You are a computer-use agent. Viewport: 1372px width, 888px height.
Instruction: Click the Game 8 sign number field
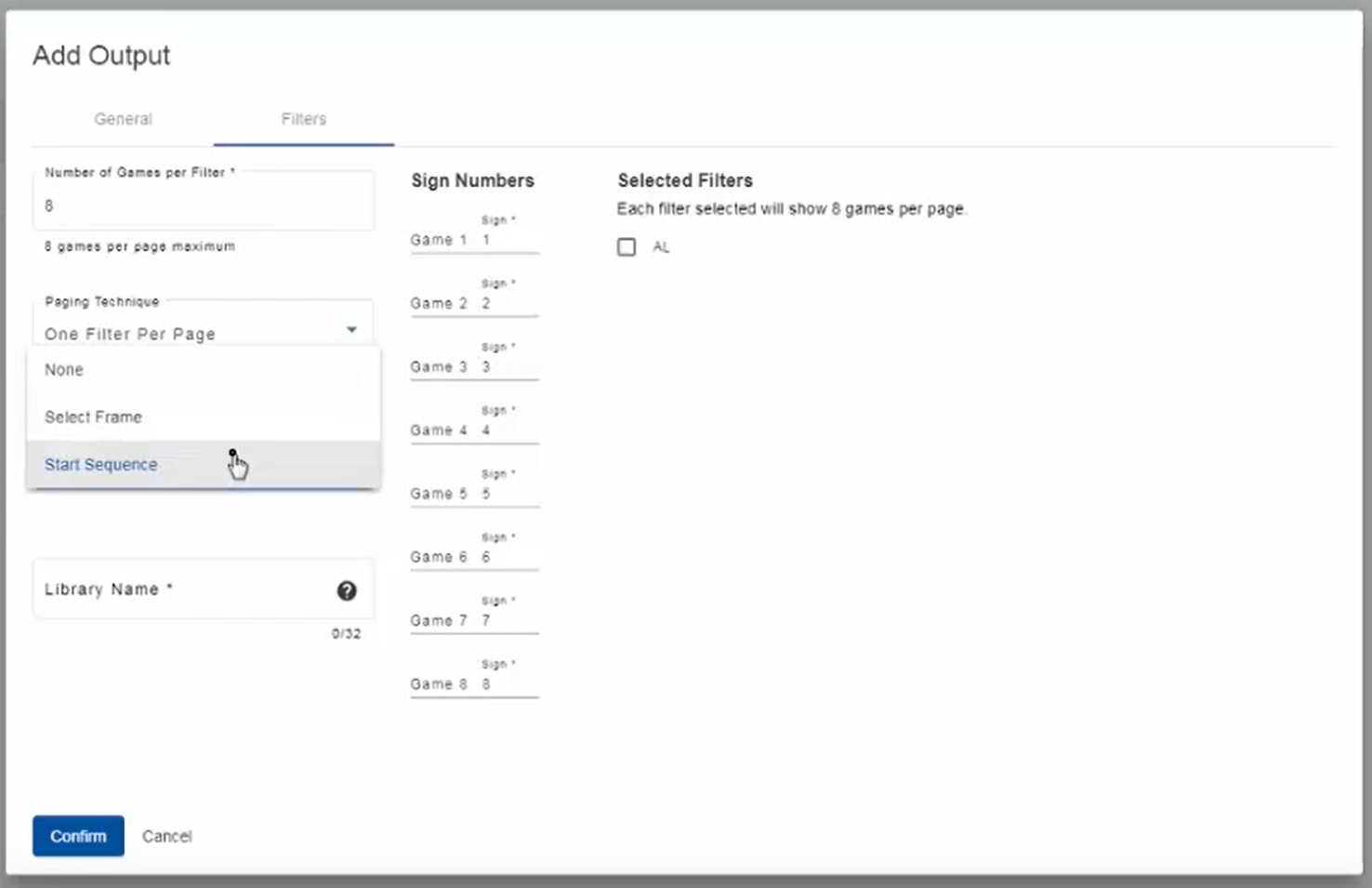pyautogui.click(x=508, y=684)
